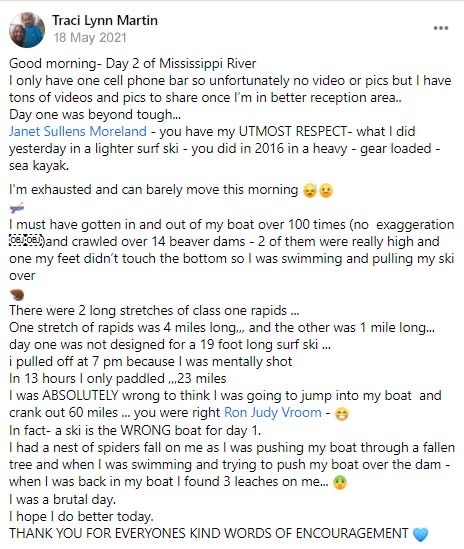Image resolution: width=464 pixels, height=549 pixels.
Task: Click the missing-glyph box before 'and crawled'
Action: pos(26,241)
